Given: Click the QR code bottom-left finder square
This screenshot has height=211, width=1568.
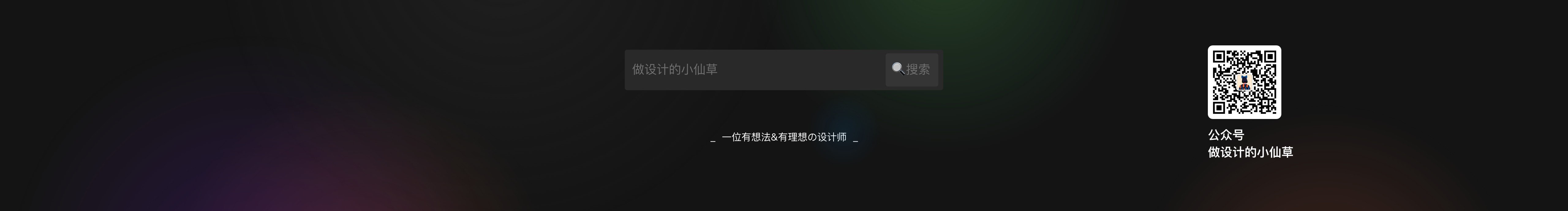Looking at the screenshot, I should 1219,108.
